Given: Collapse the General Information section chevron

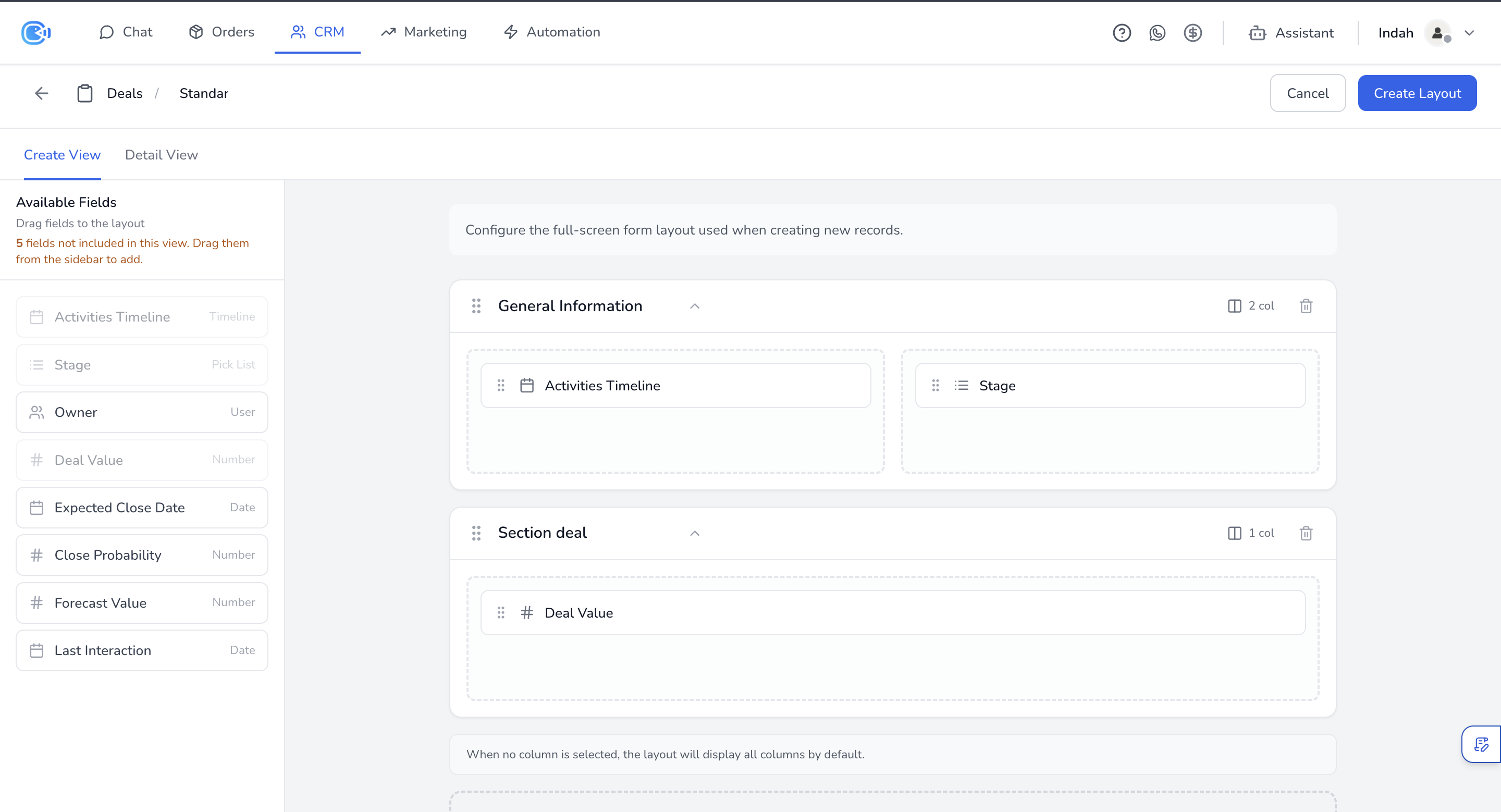Looking at the screenshot, I should (x=694, y=306).
